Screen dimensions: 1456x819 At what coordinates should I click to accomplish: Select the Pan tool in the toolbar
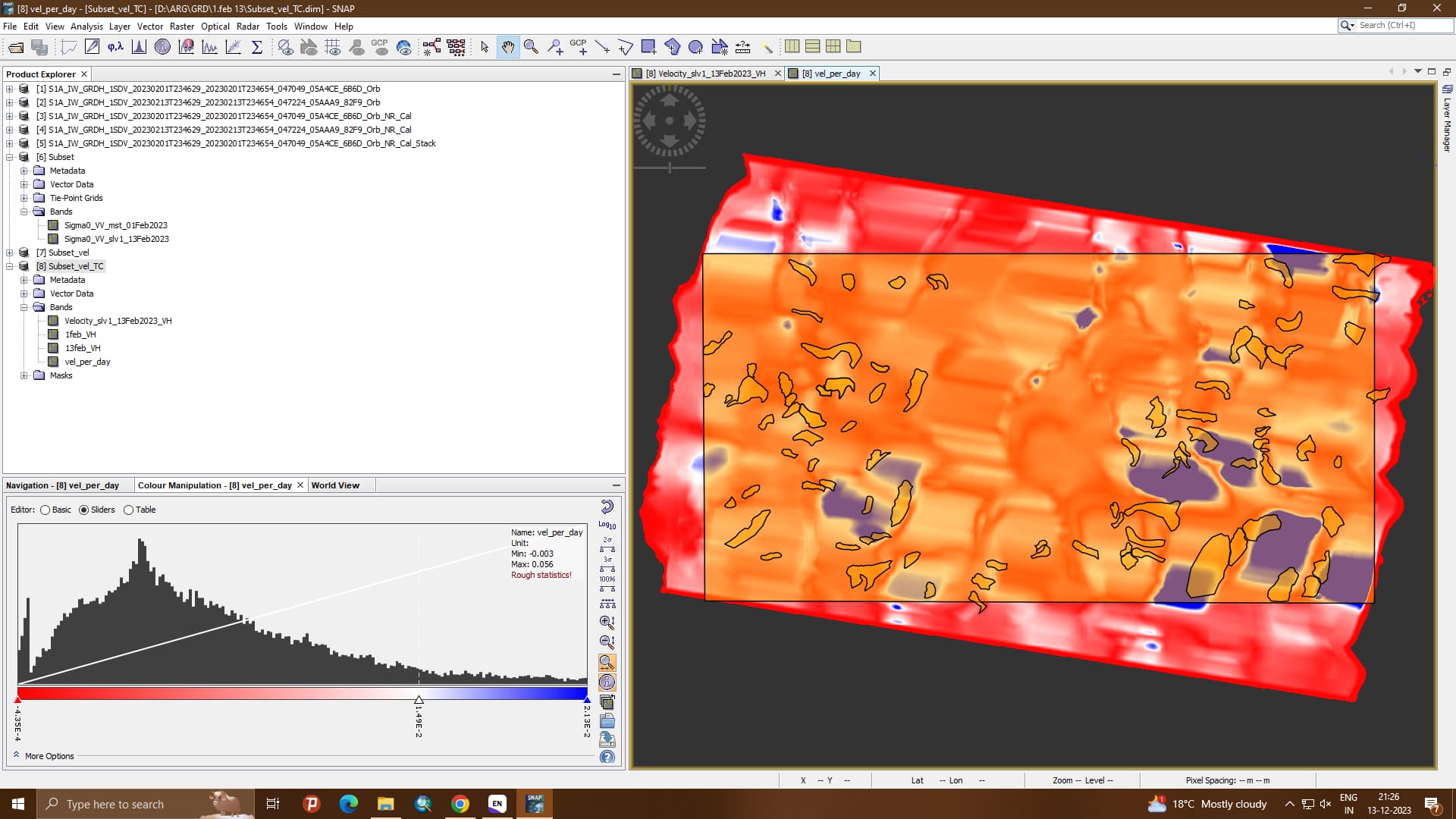pos(508,46)
